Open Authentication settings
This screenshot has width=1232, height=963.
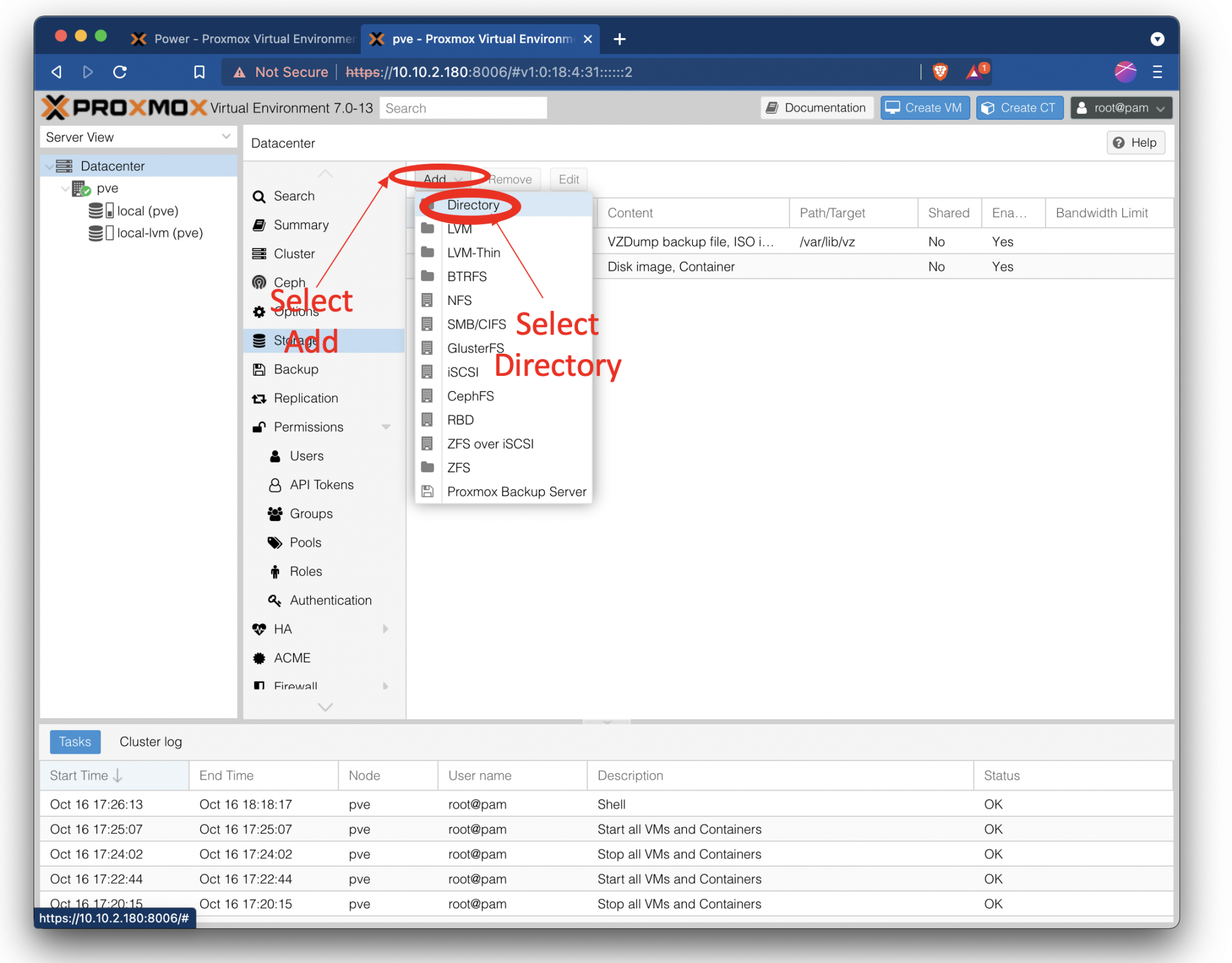click(x=330, y=600)
